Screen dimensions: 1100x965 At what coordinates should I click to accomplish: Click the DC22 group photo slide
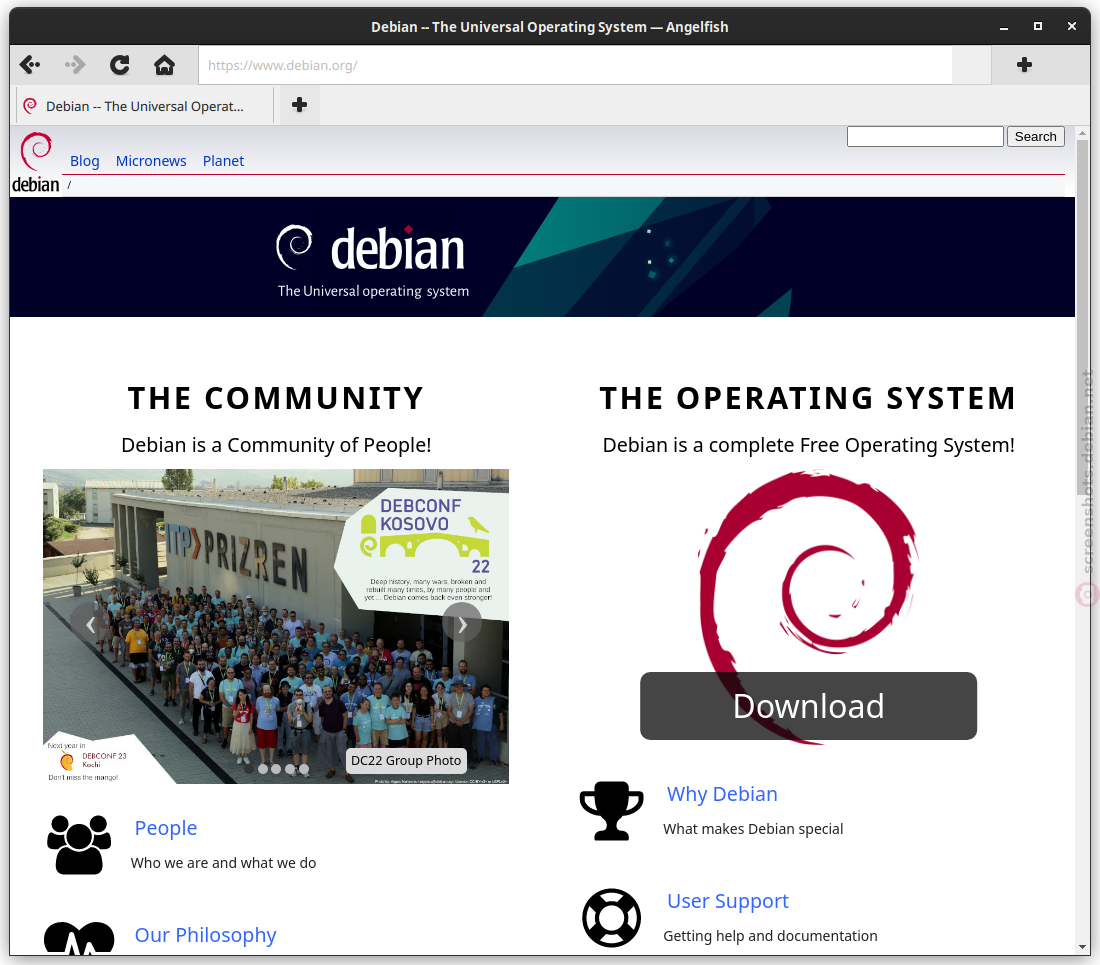click(276, 626)
